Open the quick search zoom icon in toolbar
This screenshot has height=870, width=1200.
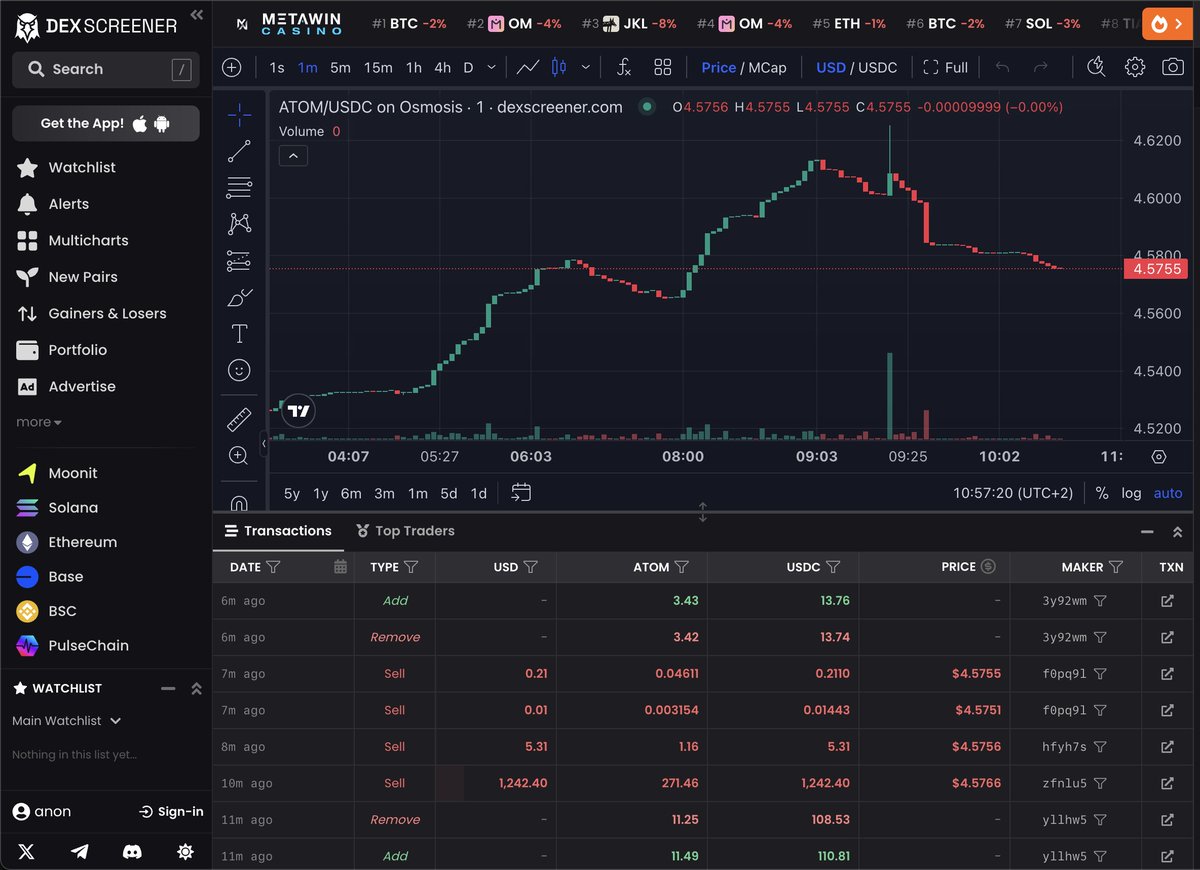(x=1096, y=67)
